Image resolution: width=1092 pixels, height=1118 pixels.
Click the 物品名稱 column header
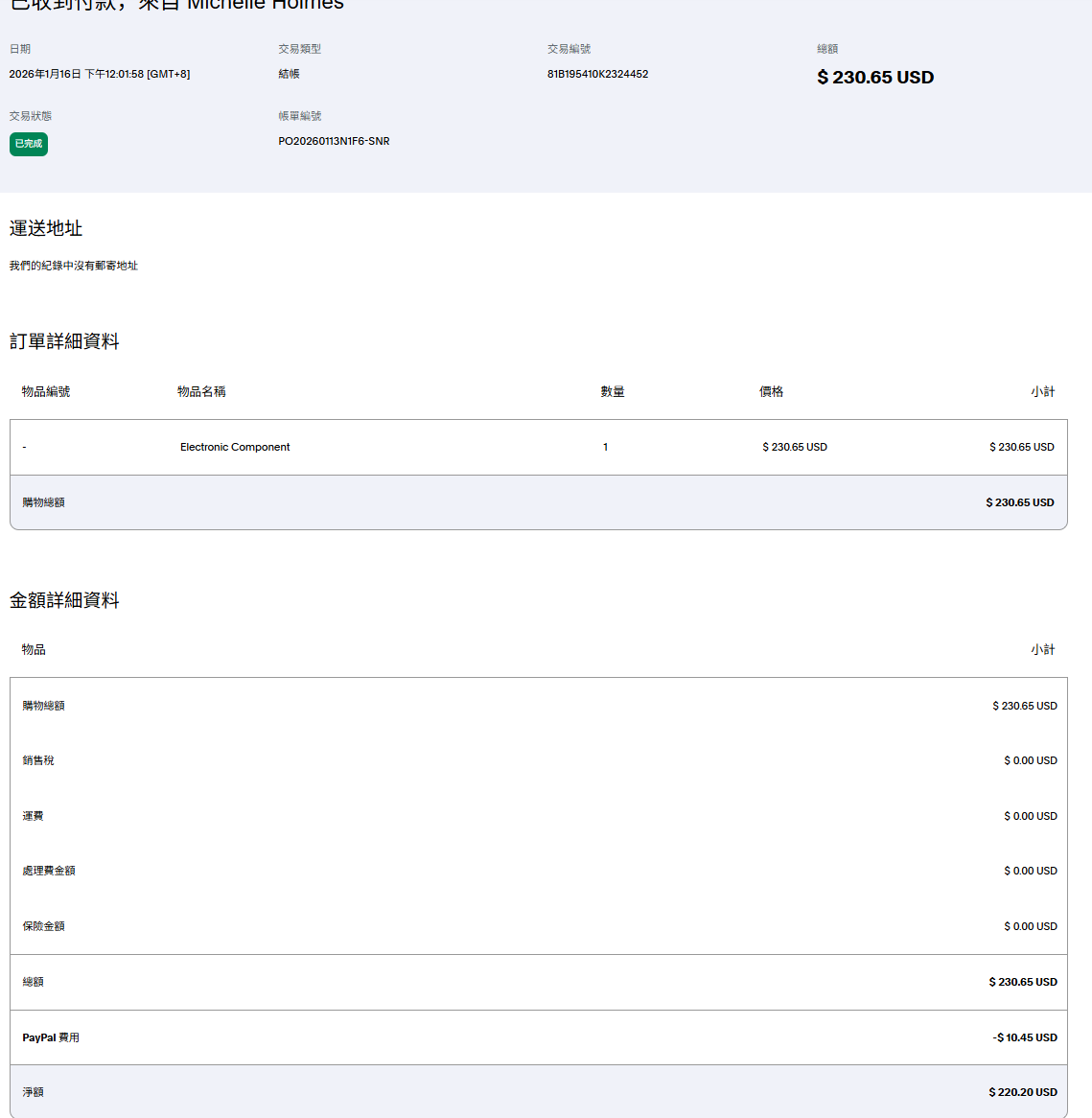click(x=201, y=391)
